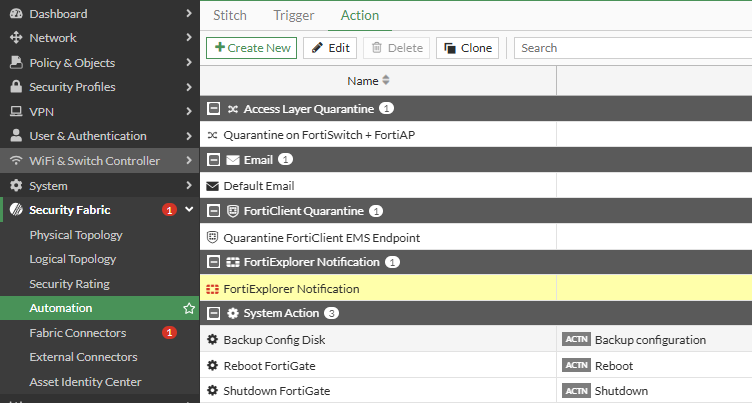Screen dimensions: 752x403
Task: Open Asset Identity Center page
Action: (x=85, y=382)
